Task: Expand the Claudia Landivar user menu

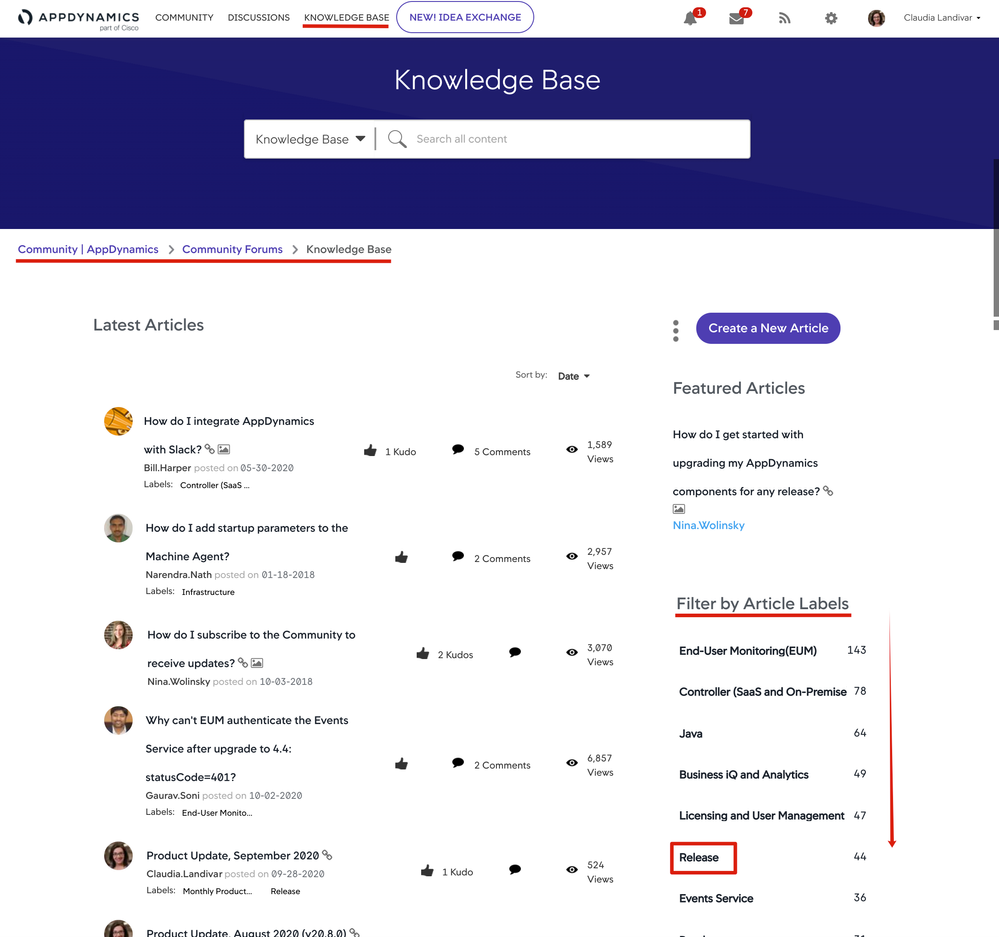Action: pos(941,18)
